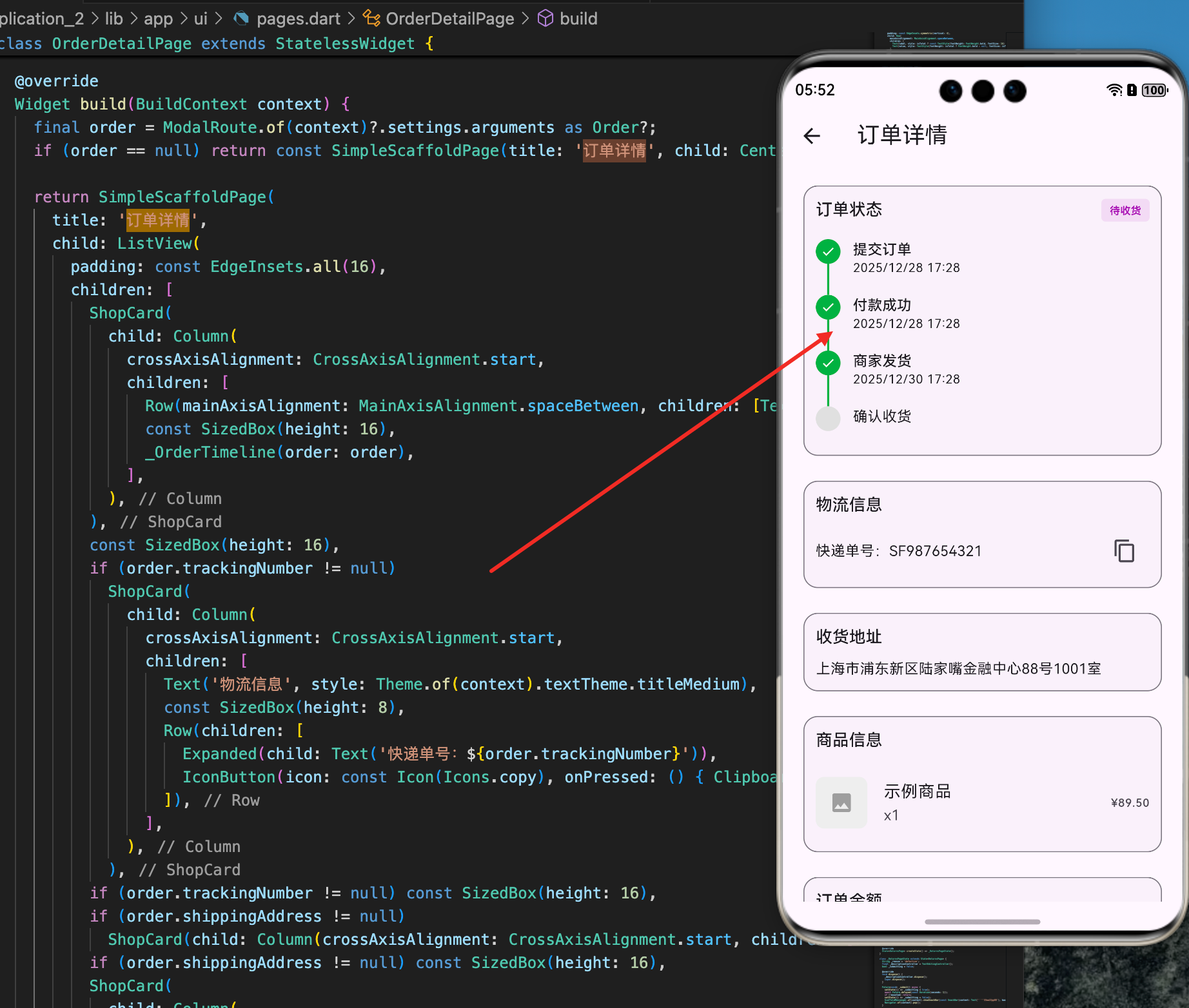The image size is (1189, 1008).
Task: Tap the 示例商品 image placeholder thumbnail
Action: click(841, 802)
